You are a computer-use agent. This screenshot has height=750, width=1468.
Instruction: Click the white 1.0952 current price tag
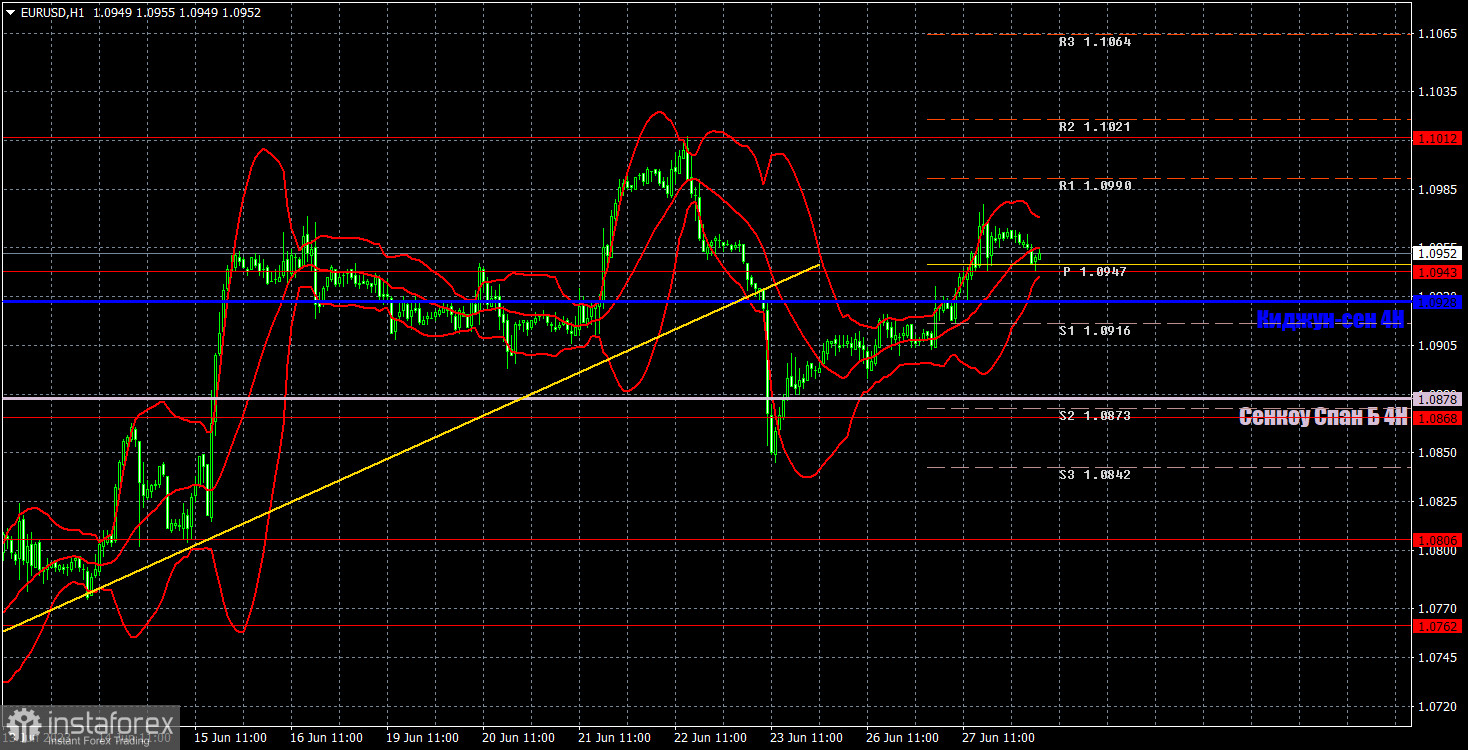1438,254
